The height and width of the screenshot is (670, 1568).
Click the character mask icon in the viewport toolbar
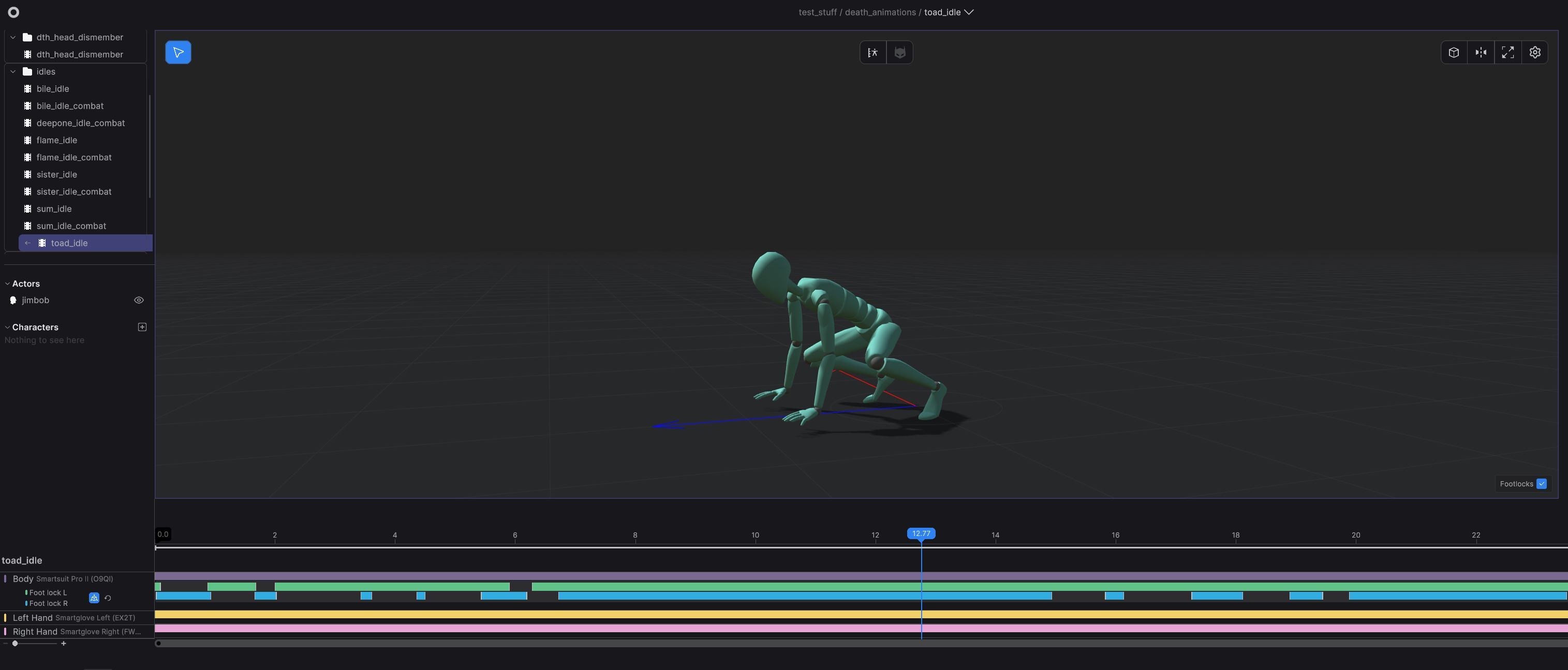pyautogui.click(x=899, y=52)
